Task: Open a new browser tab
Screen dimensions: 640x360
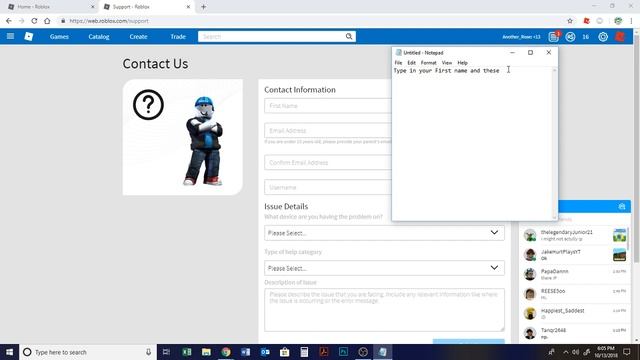Action: click(203, 7)
